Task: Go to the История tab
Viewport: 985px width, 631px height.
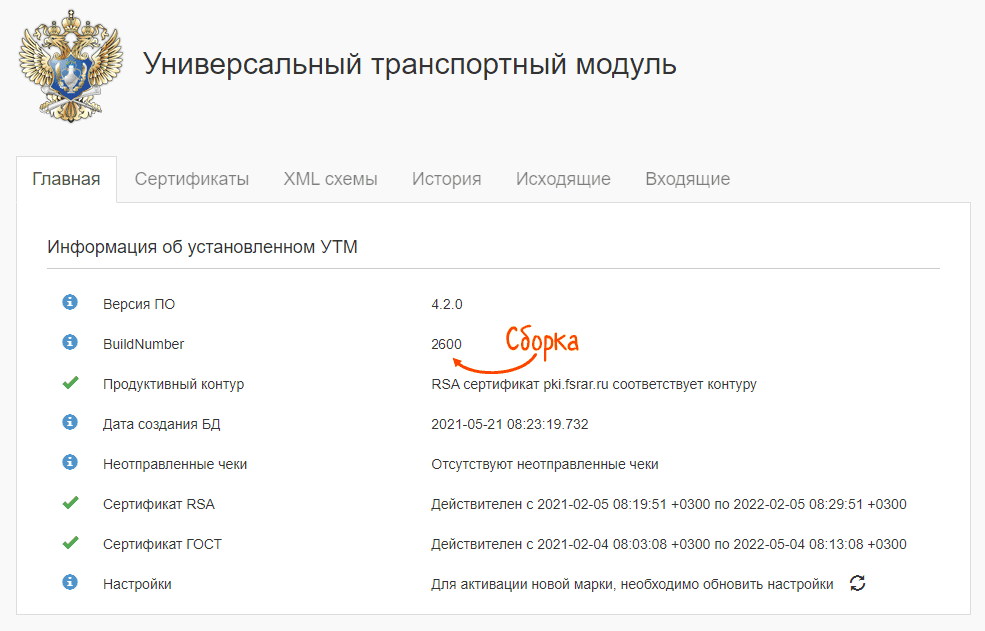Action: click(446, 179)
